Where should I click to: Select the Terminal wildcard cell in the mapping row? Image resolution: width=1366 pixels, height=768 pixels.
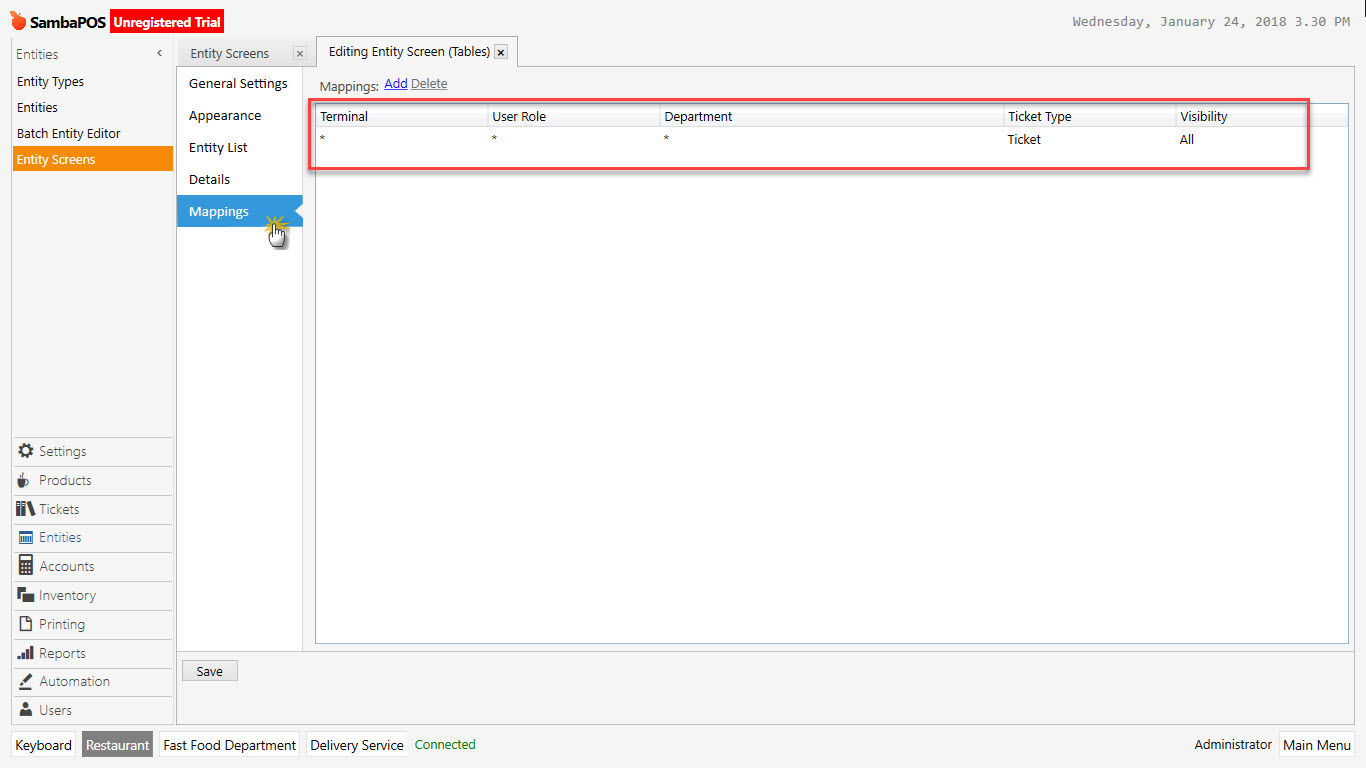(400, 139)
